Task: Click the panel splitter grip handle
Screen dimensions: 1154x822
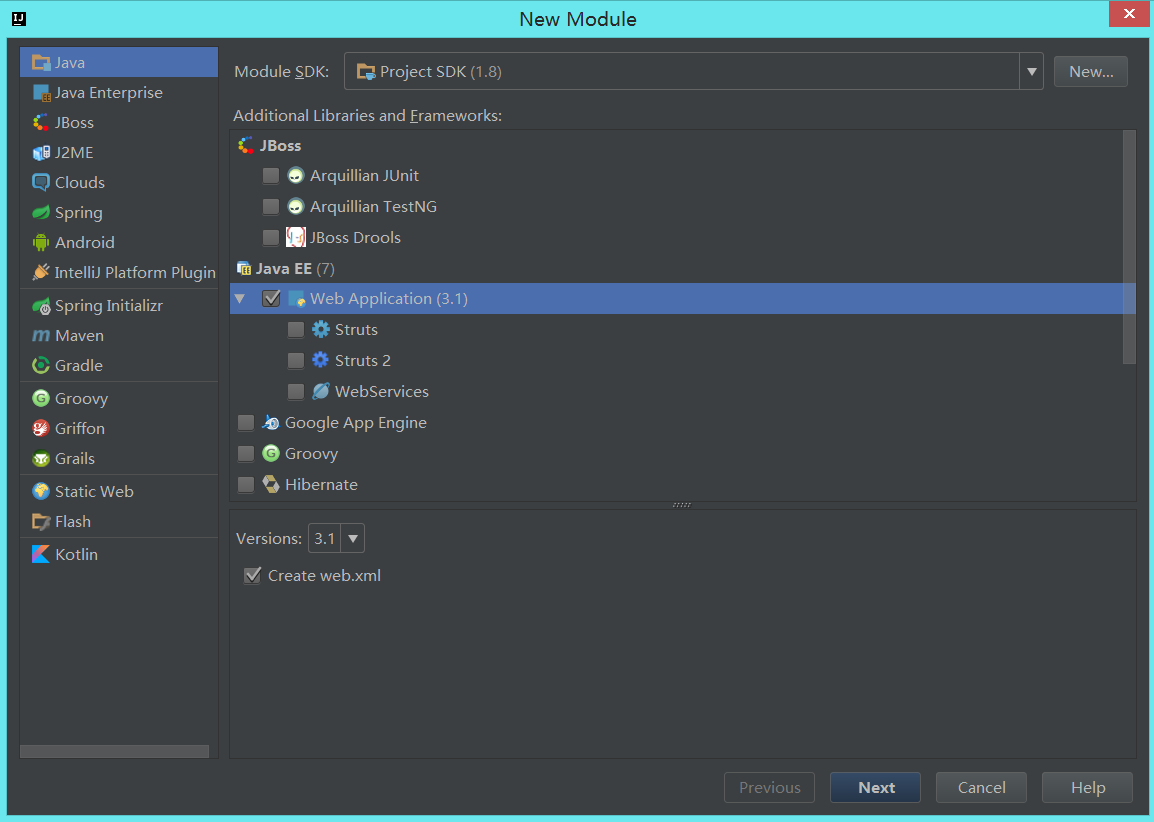Action: [682, 506]
